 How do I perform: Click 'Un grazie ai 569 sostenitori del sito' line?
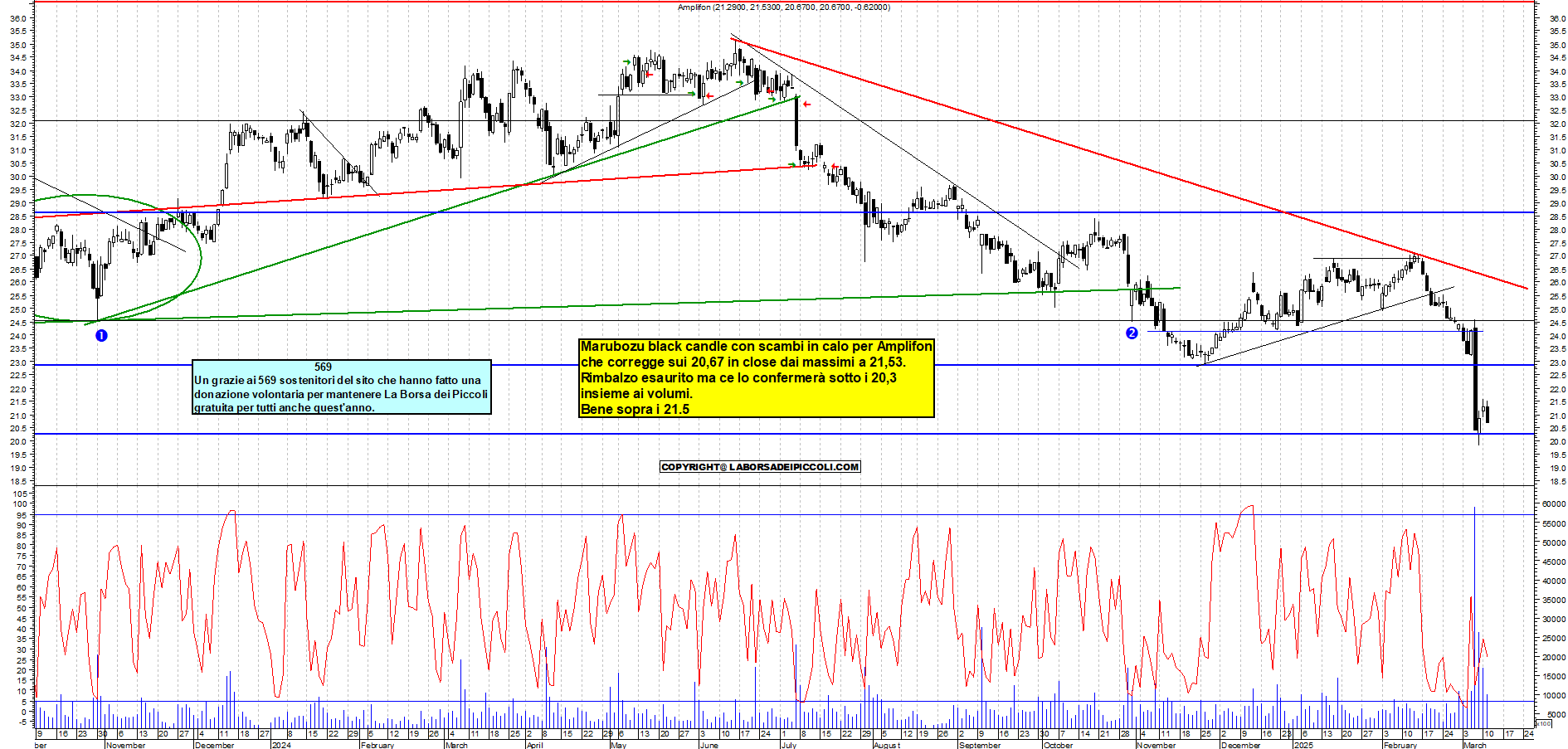tap(338, 380)
